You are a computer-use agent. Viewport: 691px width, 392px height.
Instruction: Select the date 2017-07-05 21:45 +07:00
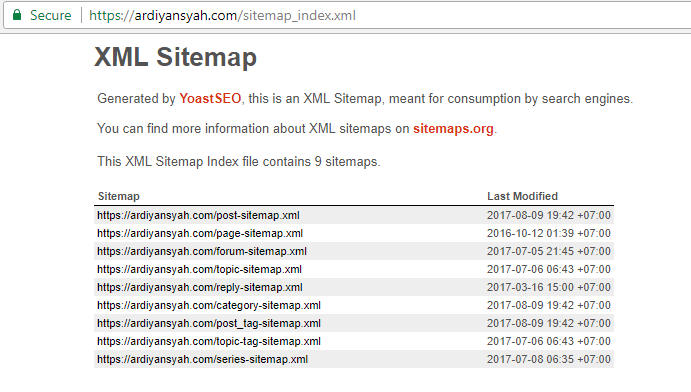coord(549,251)
